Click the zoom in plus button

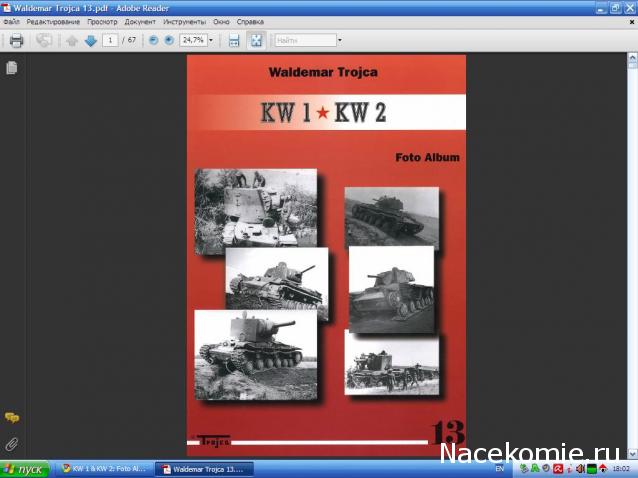(x=169, y=40)
